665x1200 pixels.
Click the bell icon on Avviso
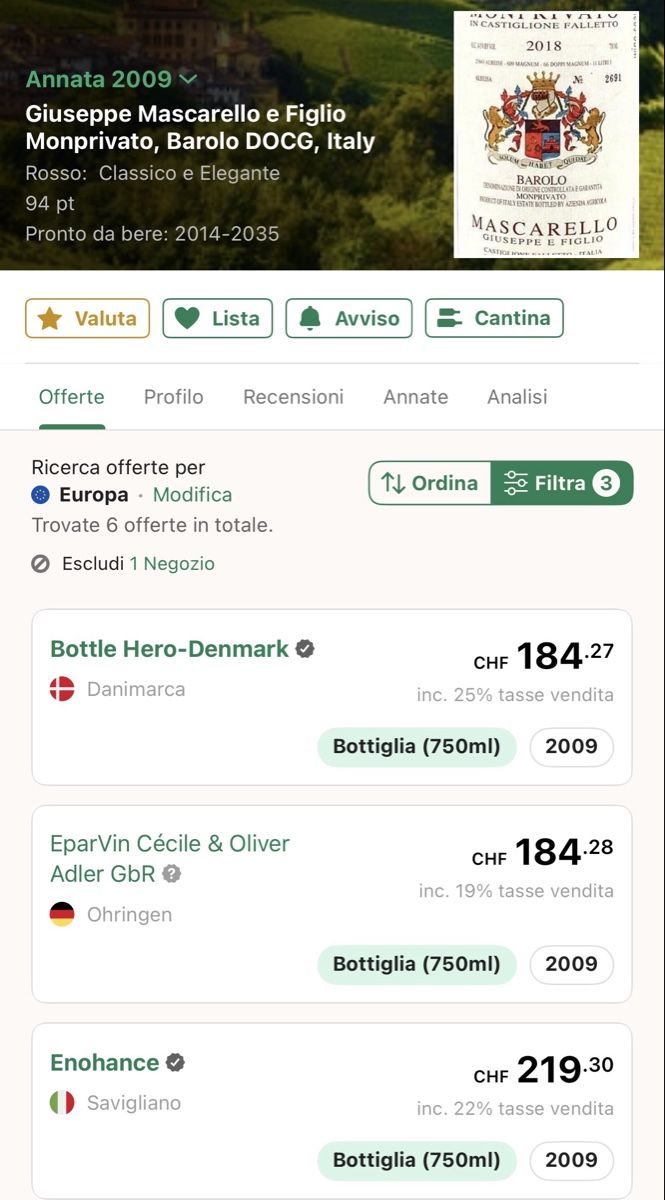pyautogui.click(x=310, y=318)
